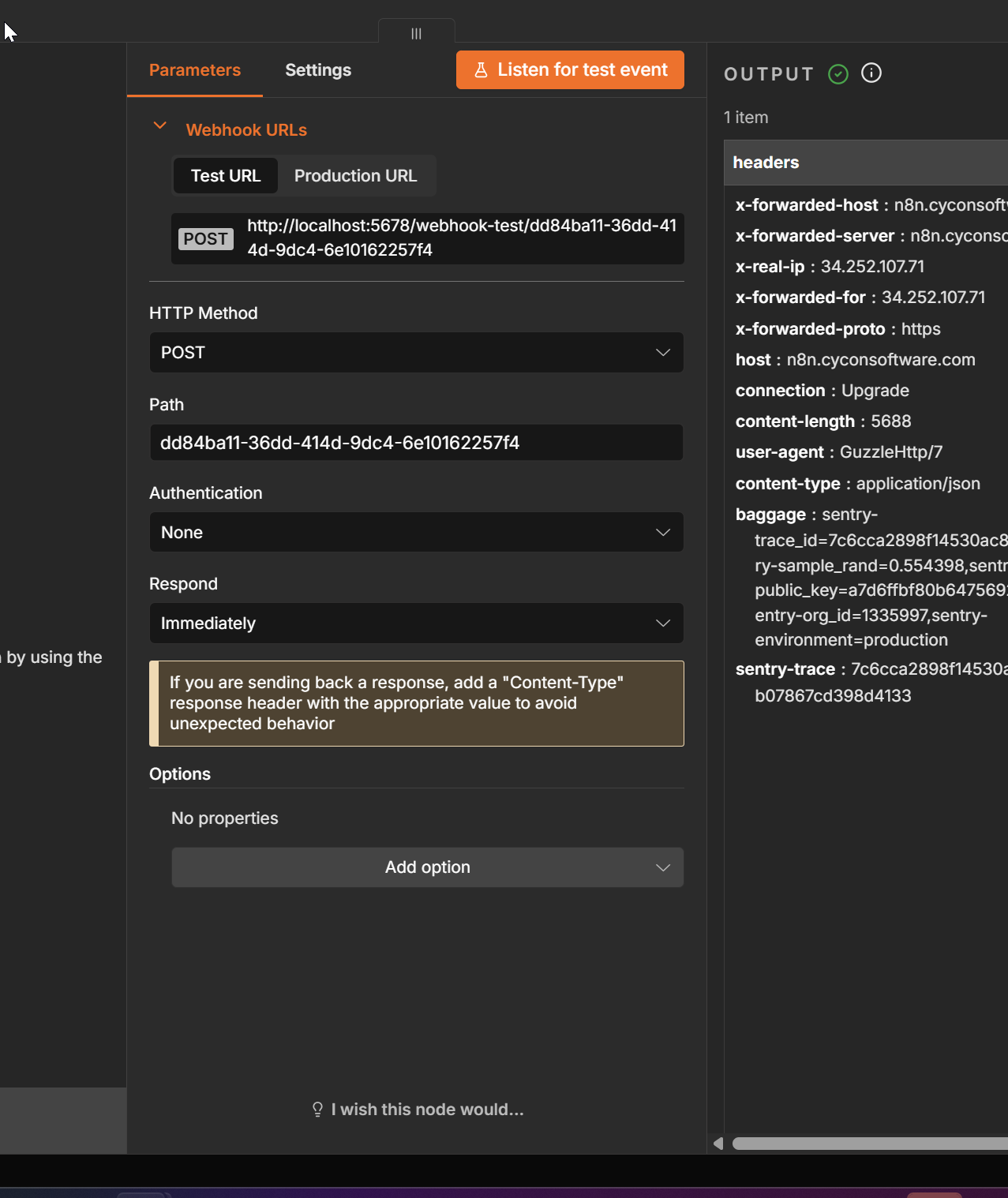
Task: Click the Content-Type response header notice
Action: tap(417, 703)
